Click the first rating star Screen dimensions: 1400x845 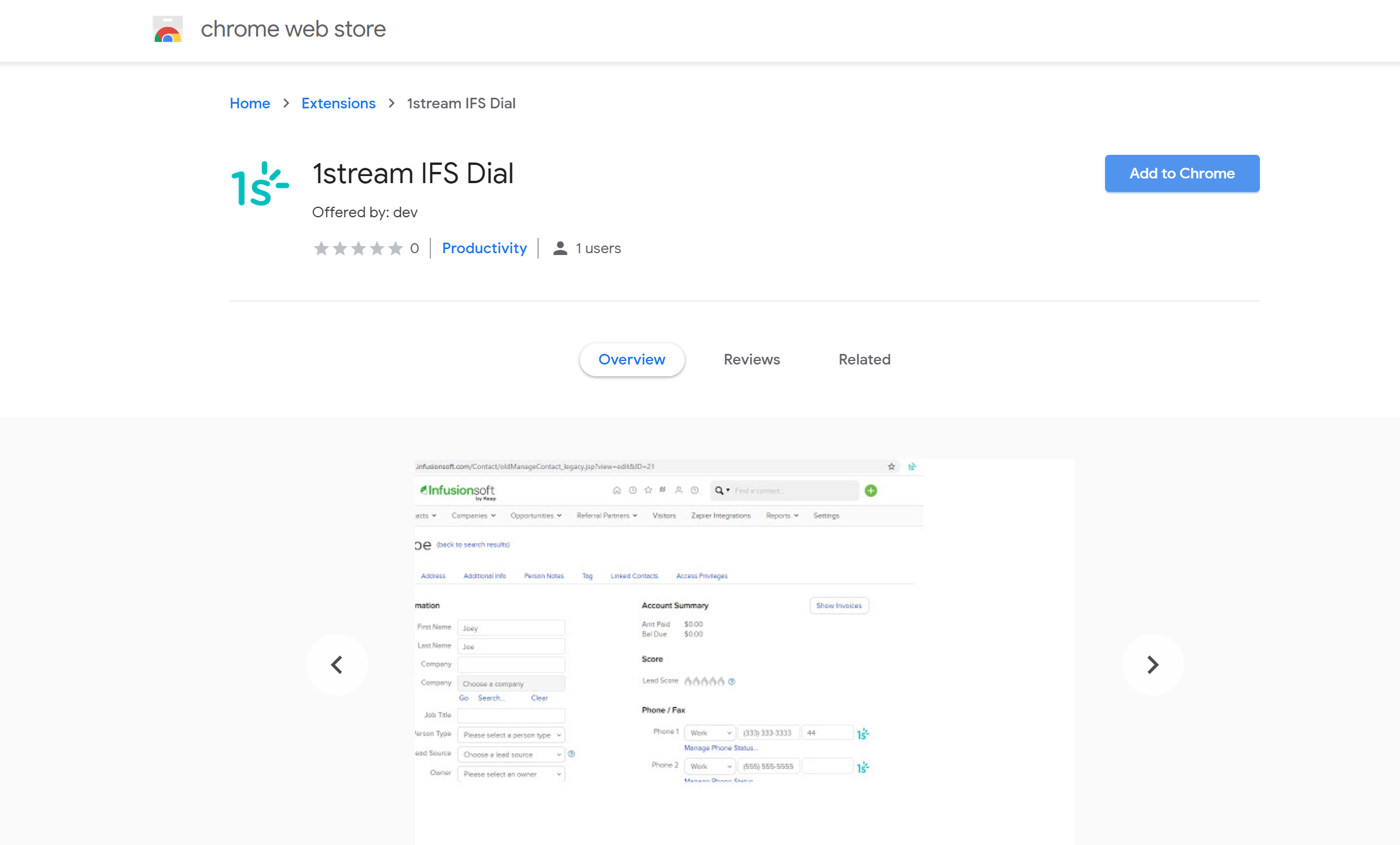click(321, 248)
